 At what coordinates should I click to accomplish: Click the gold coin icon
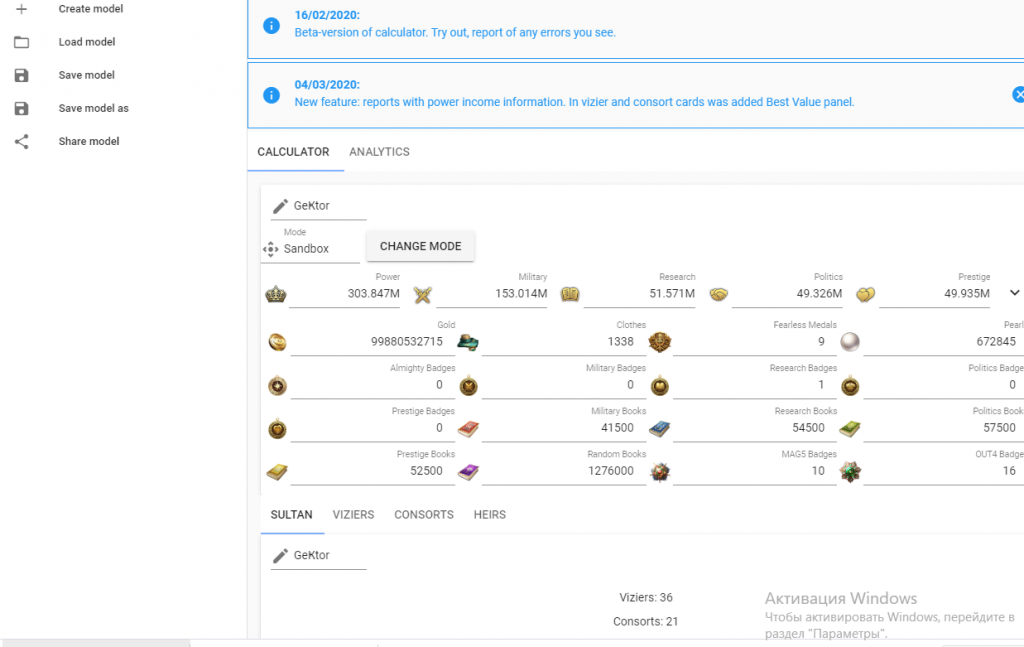pos(277,342)
